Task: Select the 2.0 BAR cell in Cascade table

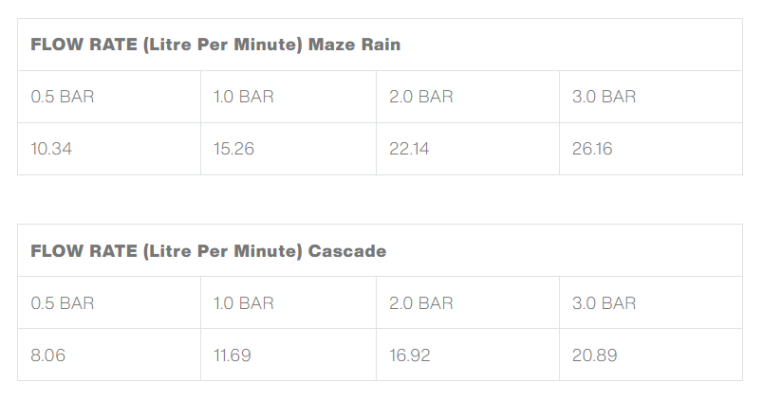Action: pyautogui.click(x=421, y=303)
